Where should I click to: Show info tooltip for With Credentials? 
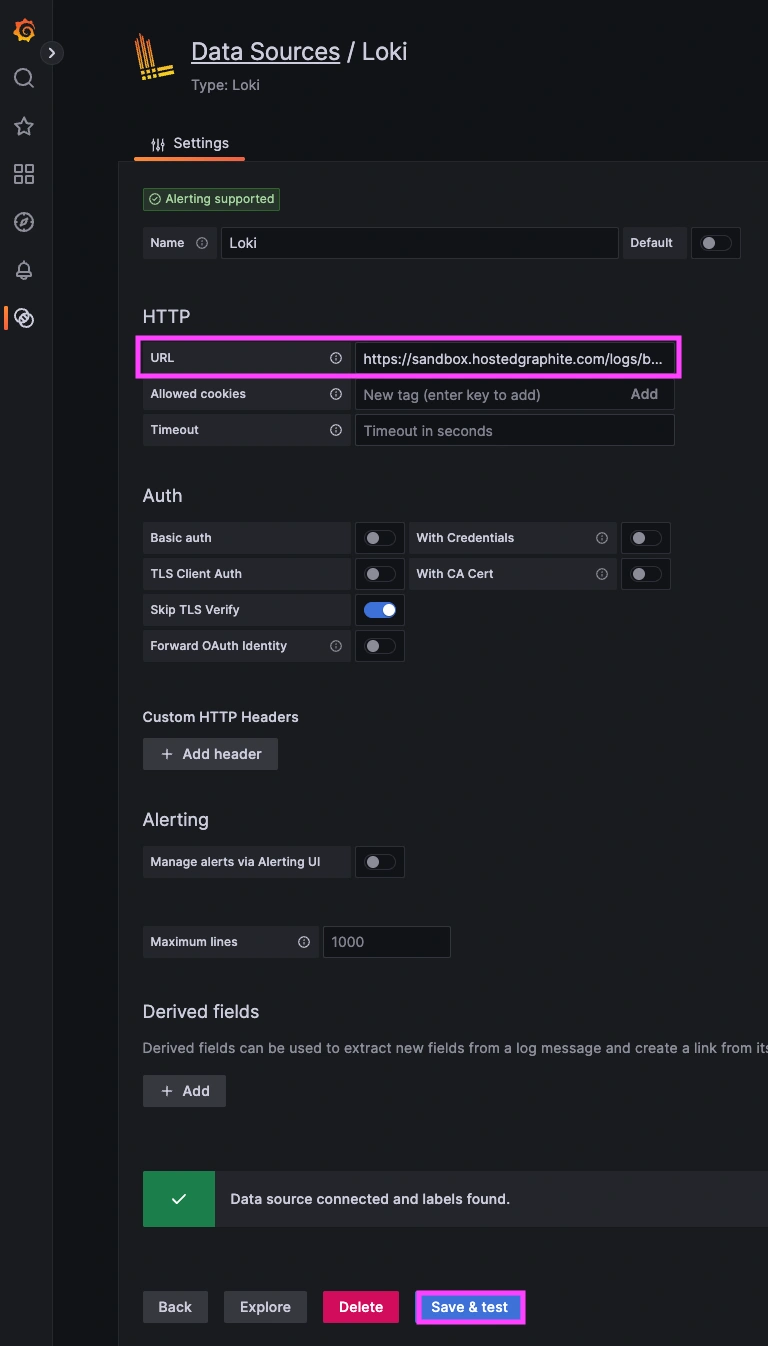click(x=602, y=538)
